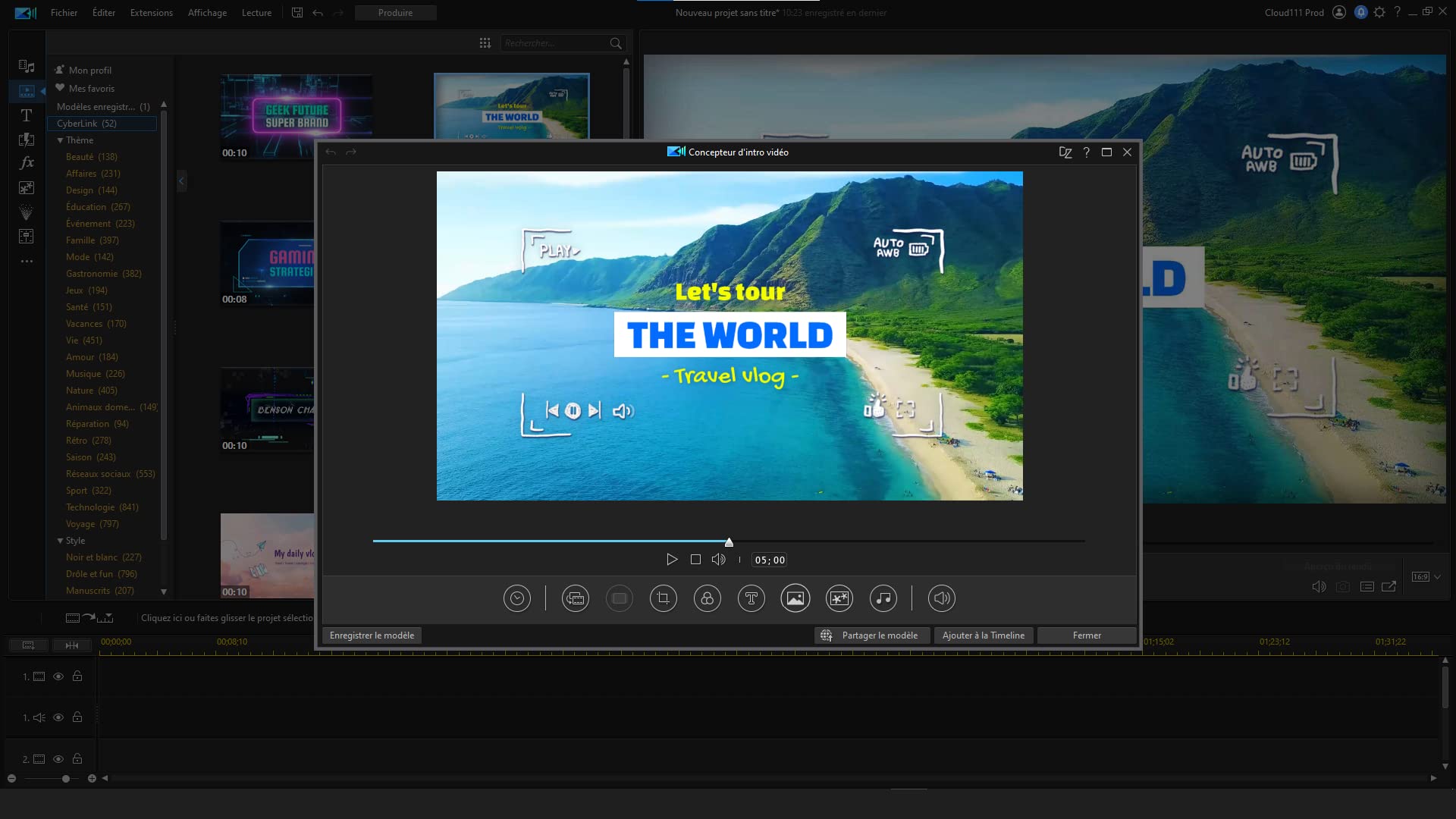Screen dimensions: 1456x819
Task: Open the crop tool in the intro designer toolbar
Action: pos(664,598)
